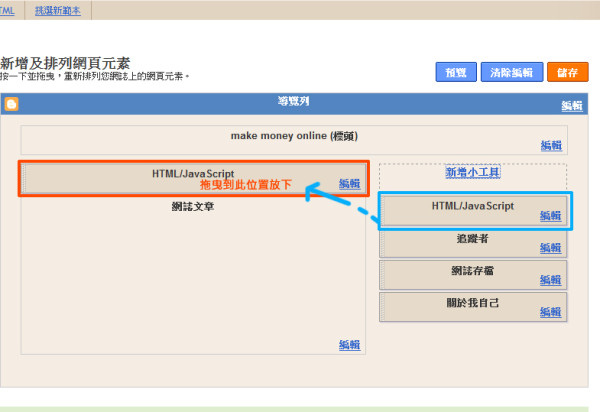
Task: Click the 新增及排列網頁元素 heading
Action: click(65, 63)
